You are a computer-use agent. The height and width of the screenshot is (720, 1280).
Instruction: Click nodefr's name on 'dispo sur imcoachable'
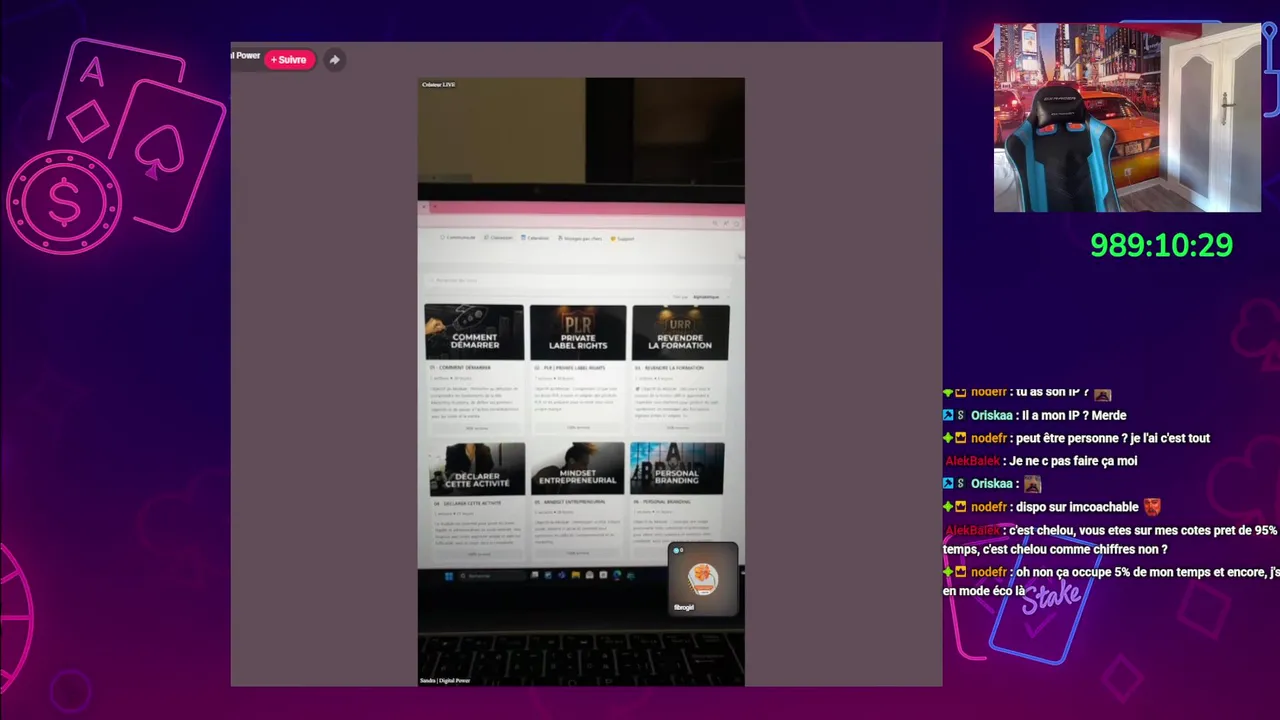coord(989,507)
